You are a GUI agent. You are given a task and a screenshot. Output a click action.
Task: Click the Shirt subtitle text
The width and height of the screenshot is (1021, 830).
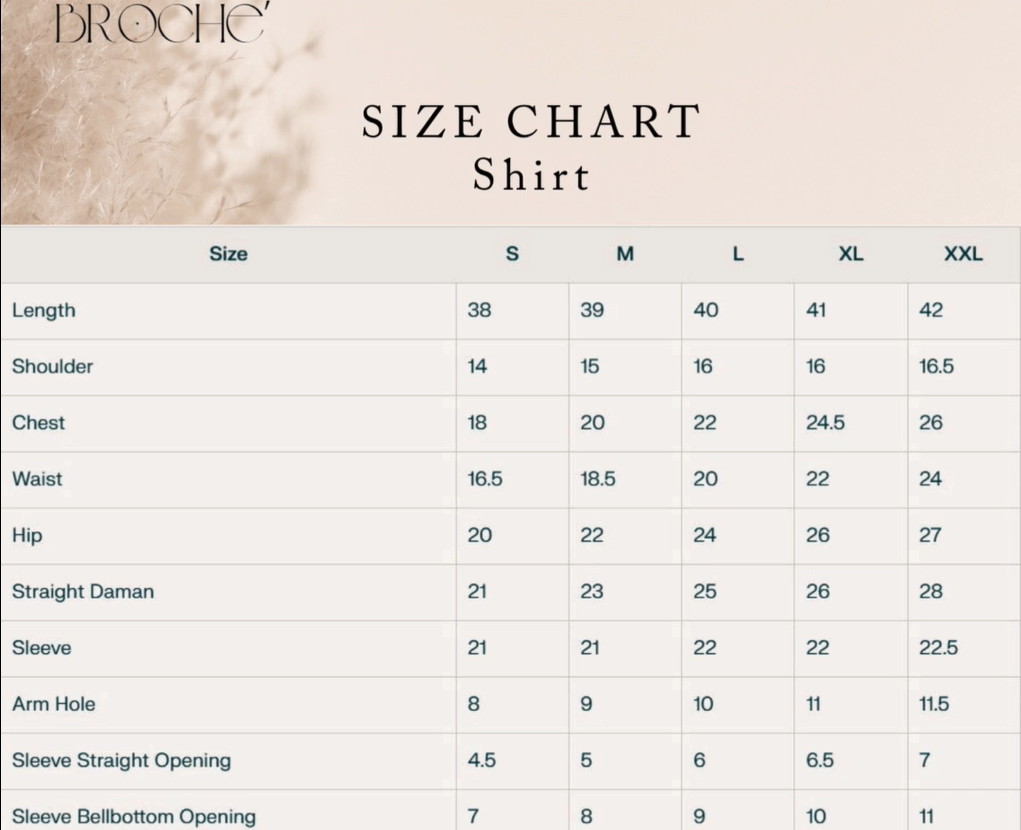531,175
